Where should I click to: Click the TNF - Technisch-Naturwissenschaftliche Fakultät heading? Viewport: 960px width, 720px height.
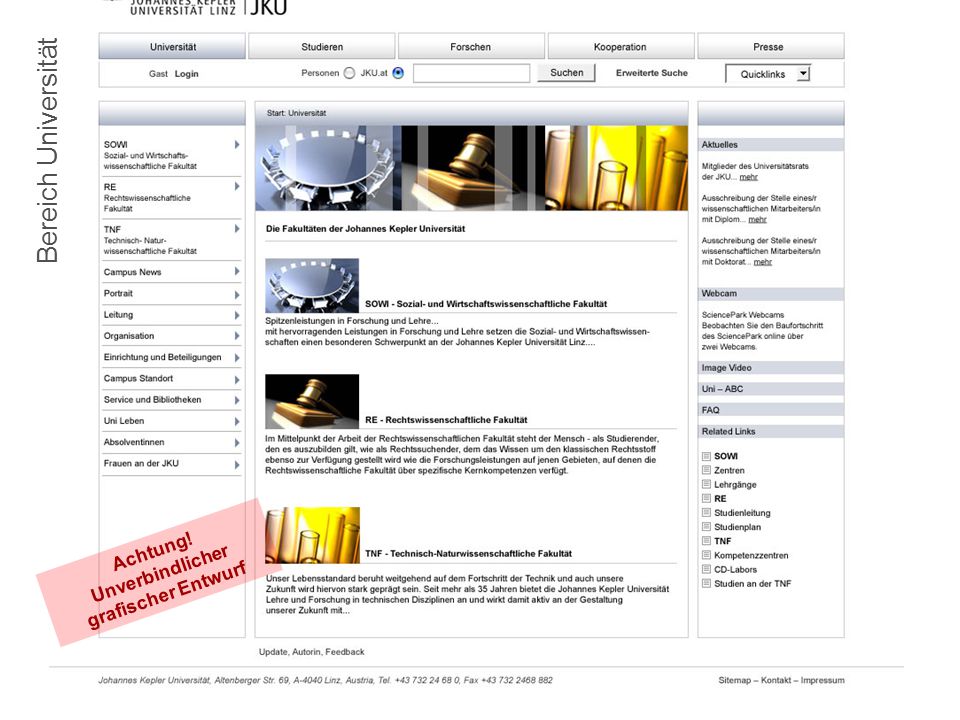[468, 553]
